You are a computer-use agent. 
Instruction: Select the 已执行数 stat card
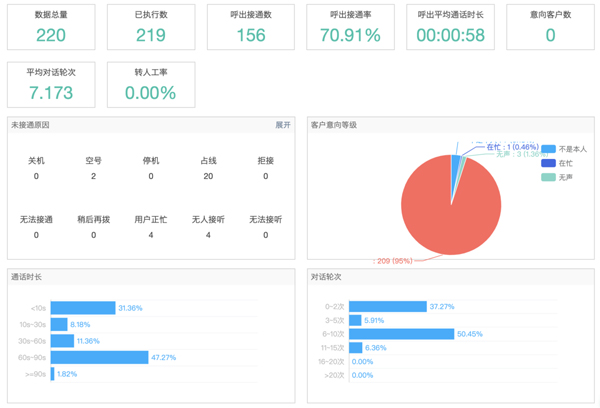(151, 27)
